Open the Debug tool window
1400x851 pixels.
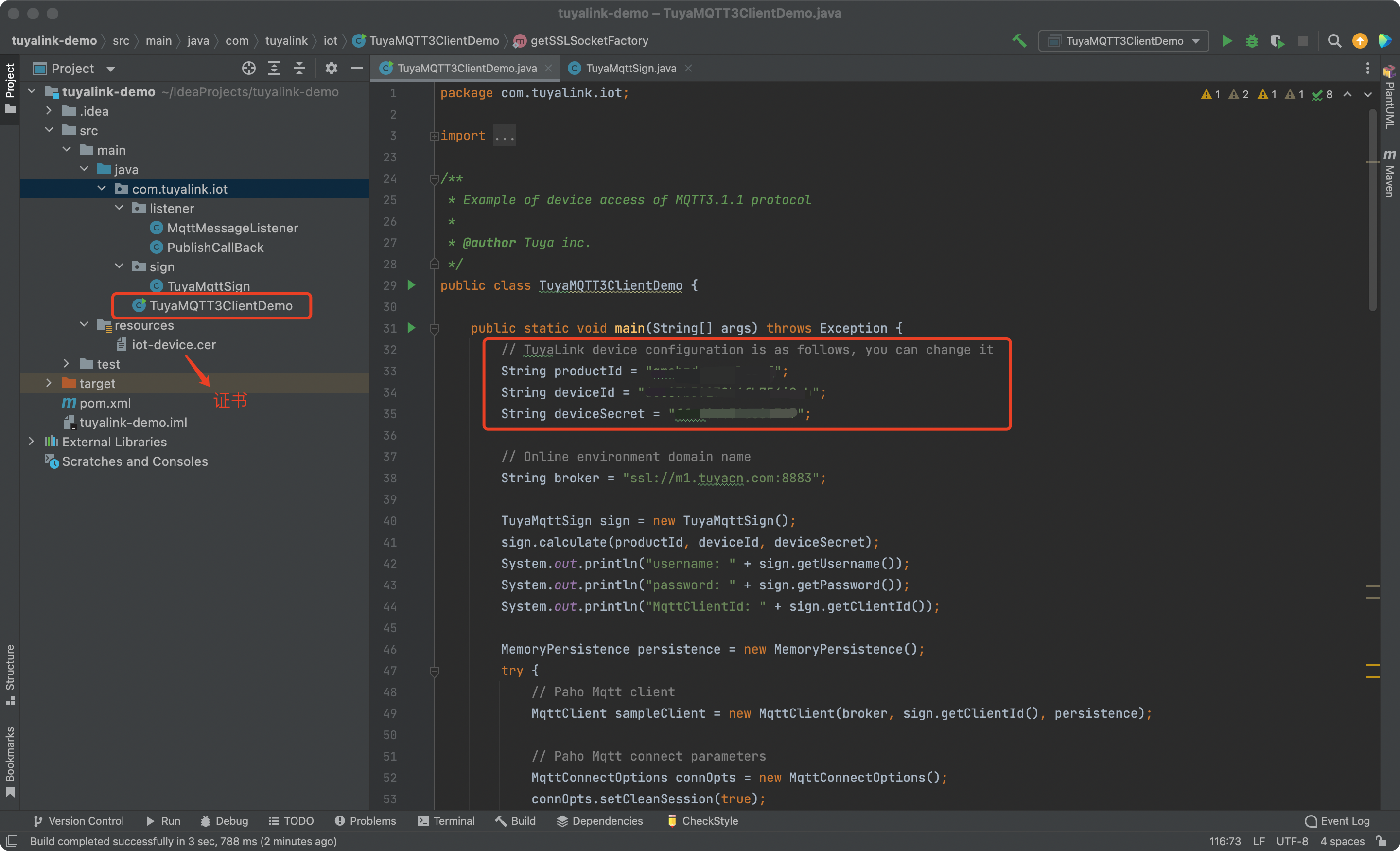[224, 821]
